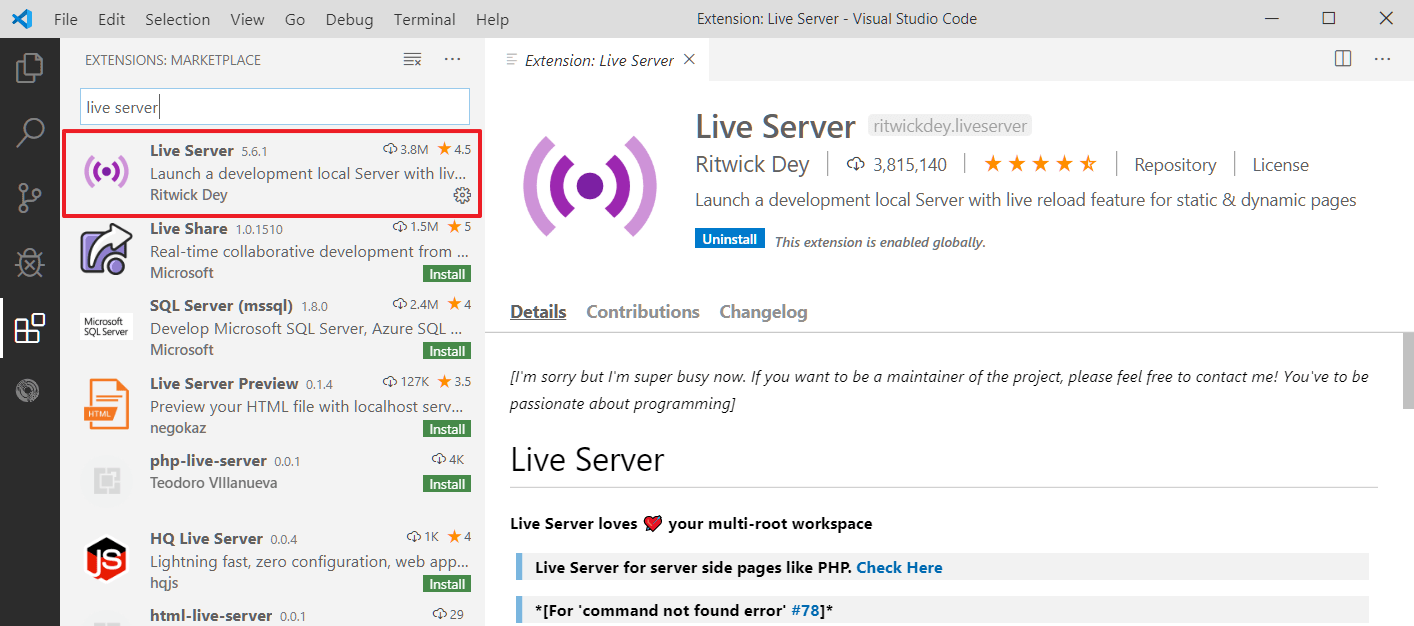
Task: Open the Live Server manage gear icon
Action: click(x=462, y=195)
